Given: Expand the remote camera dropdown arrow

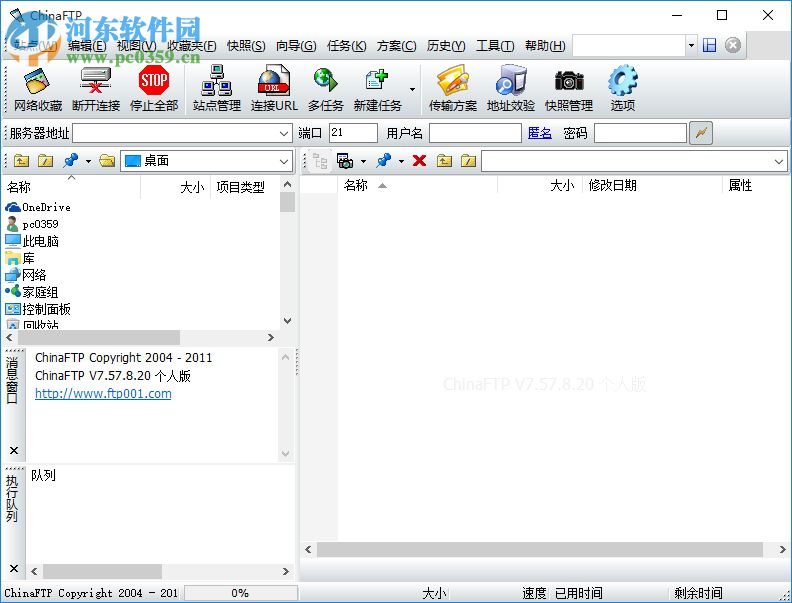Looking at the screenshot, I should (x=363, y=162).
